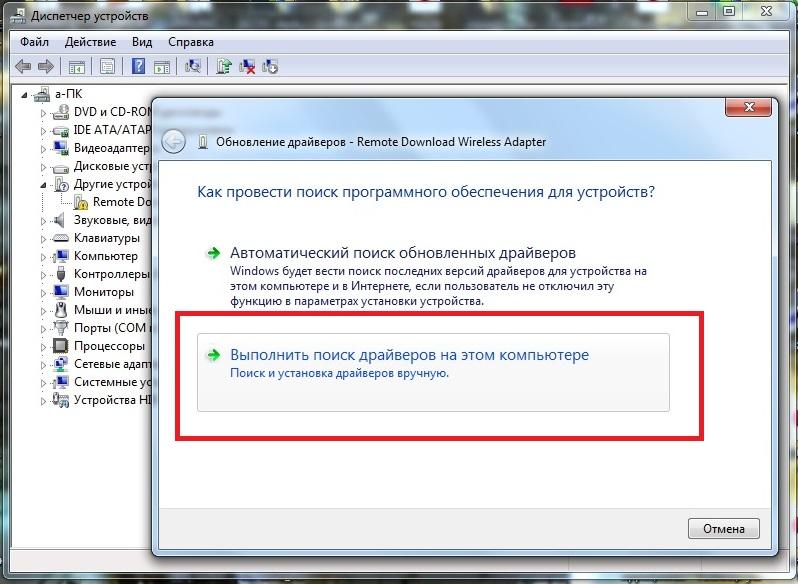Choose Выполнить поиск драйверов на этом компьютере

tap(433, 372)
